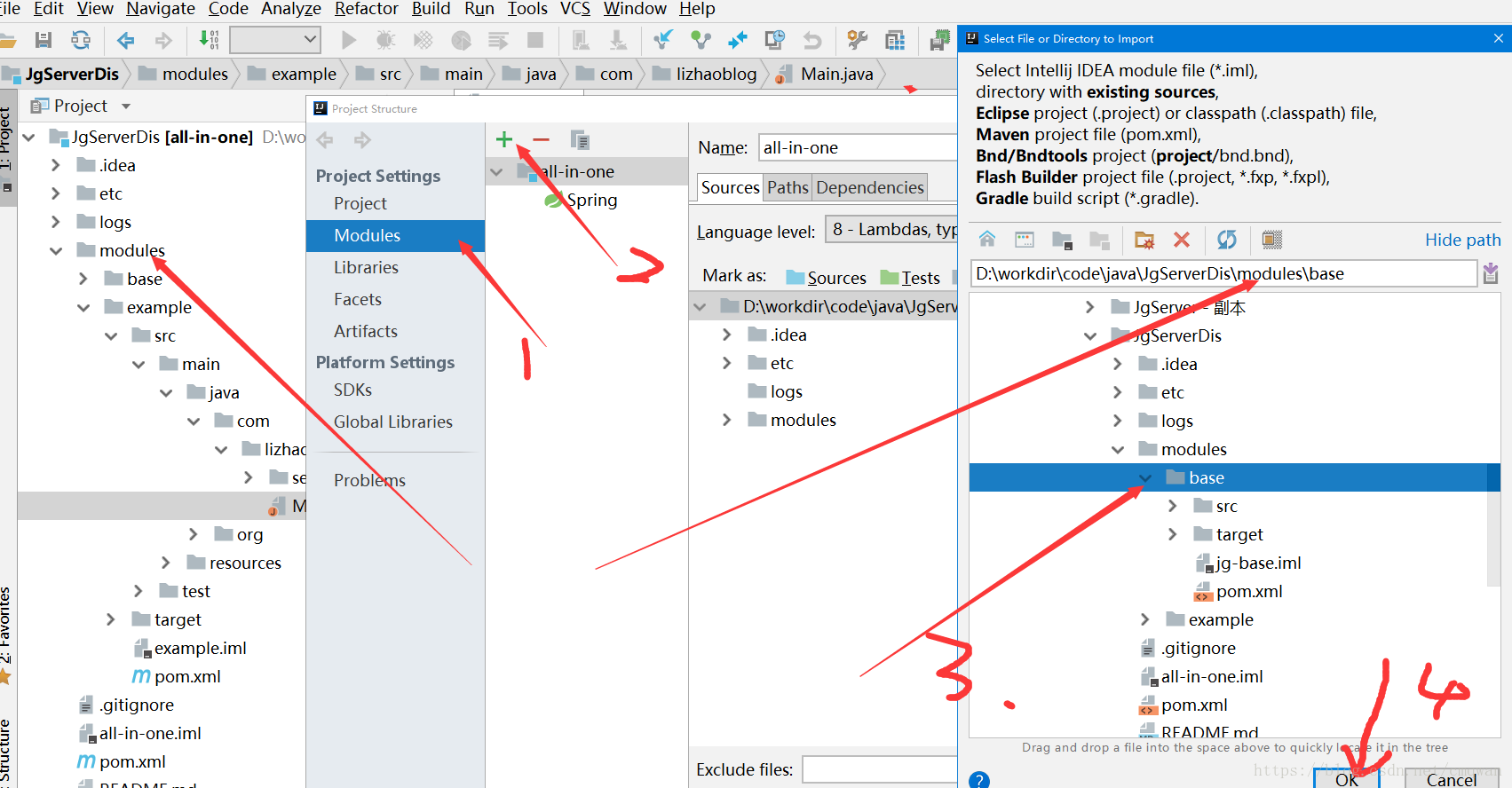
Task: Open the Refactor menu
Action: (x=366, y=9)
